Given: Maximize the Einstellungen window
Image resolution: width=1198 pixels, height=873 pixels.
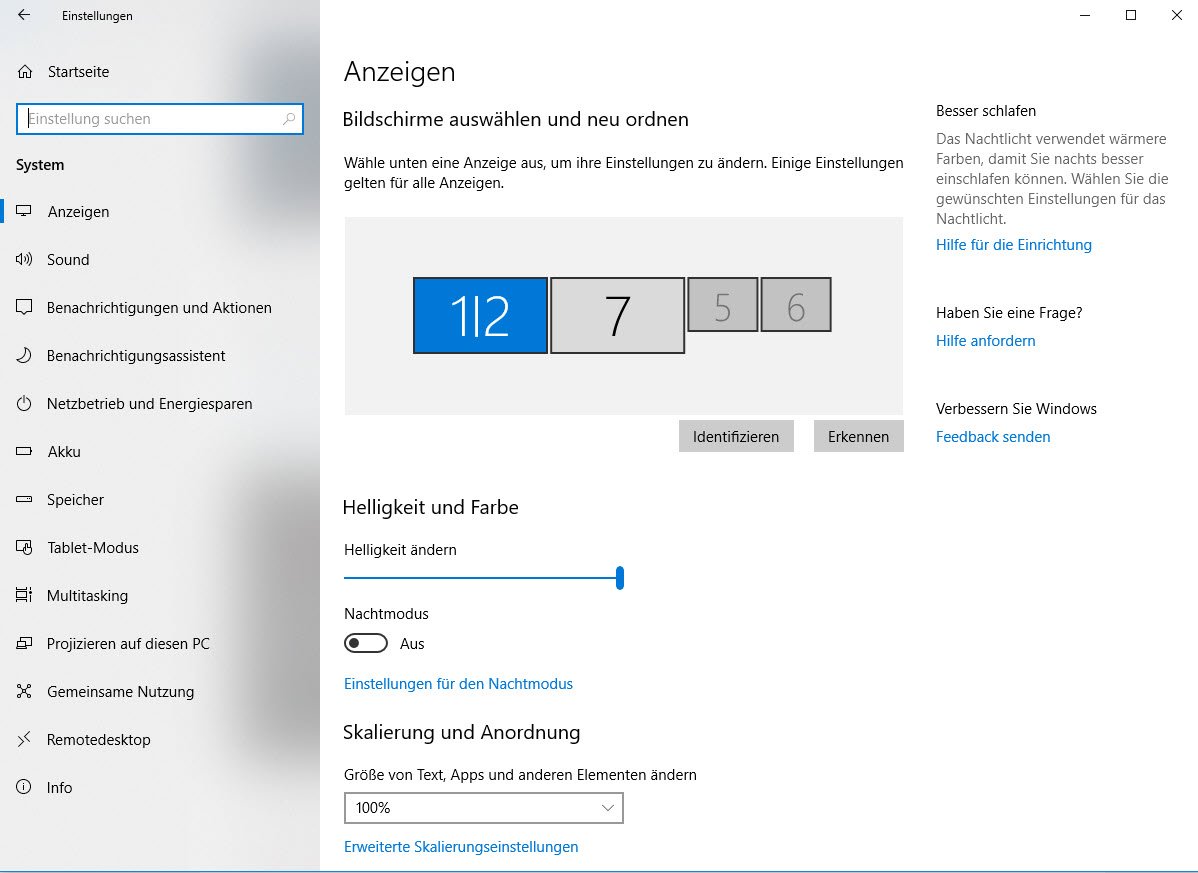Looking at the screenshot, I should 1131,15.
